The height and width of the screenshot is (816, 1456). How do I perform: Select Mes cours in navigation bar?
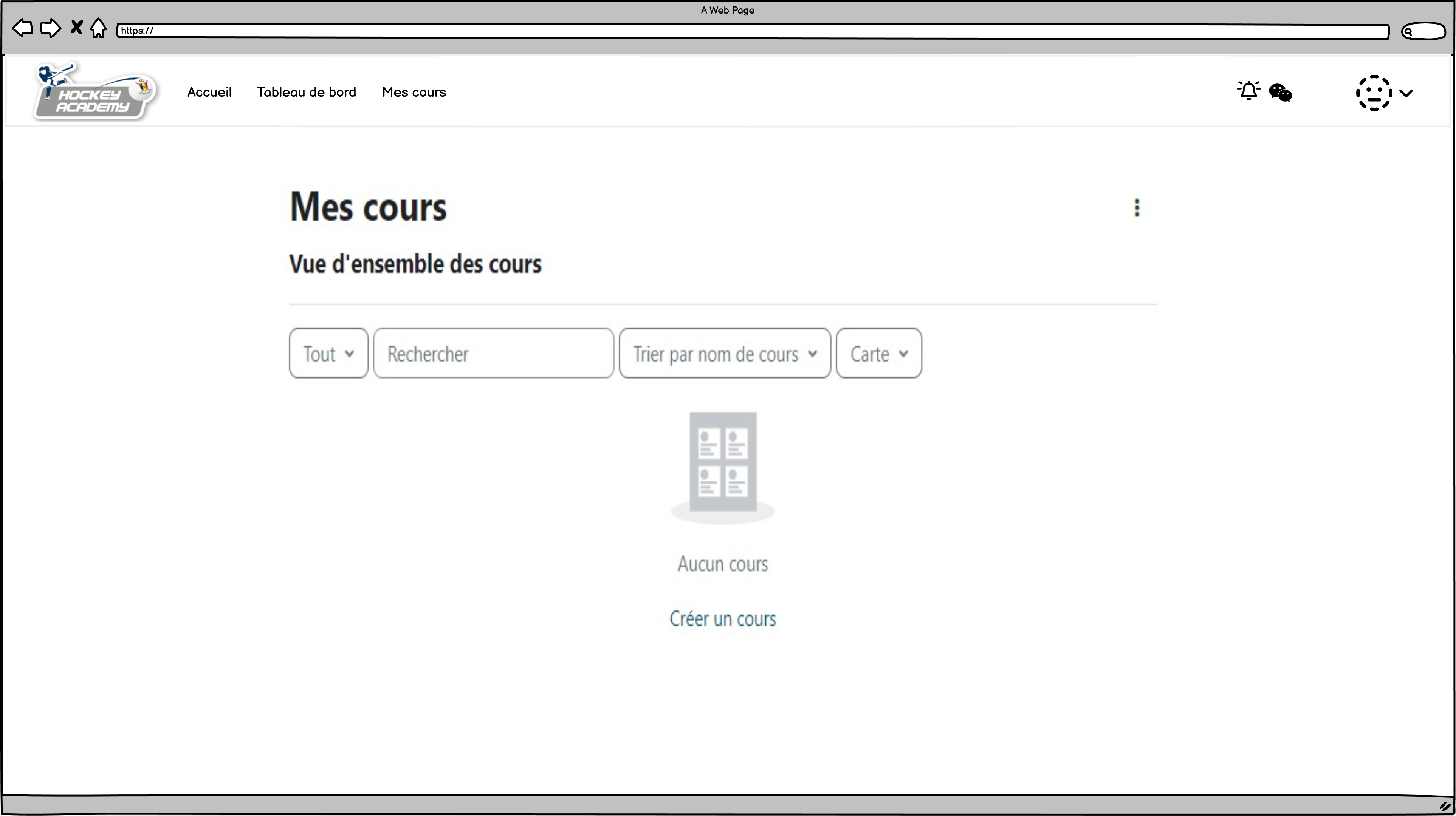414,92
